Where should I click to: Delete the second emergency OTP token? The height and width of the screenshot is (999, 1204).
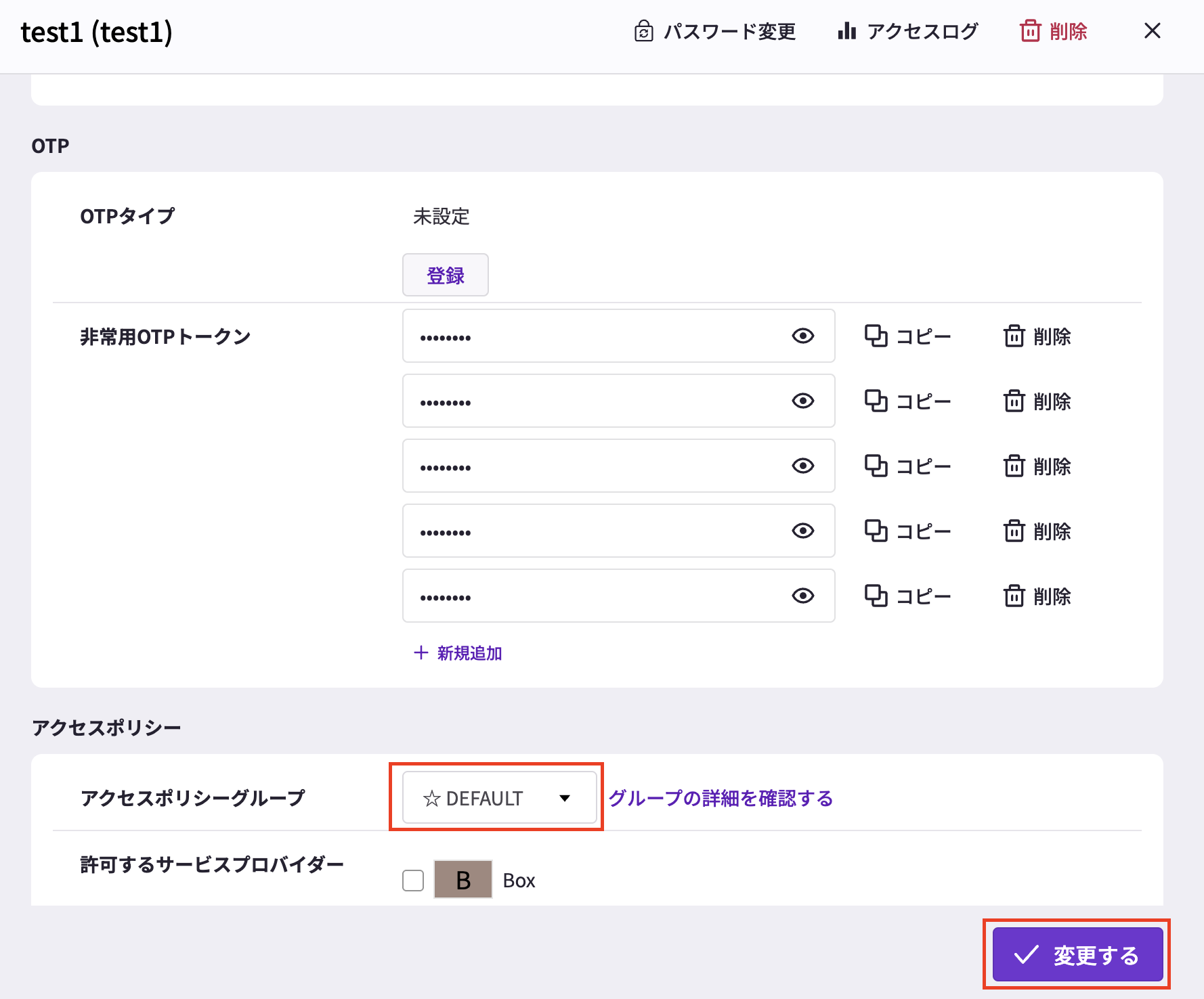pyautogui.click(x=1037, y=401)
